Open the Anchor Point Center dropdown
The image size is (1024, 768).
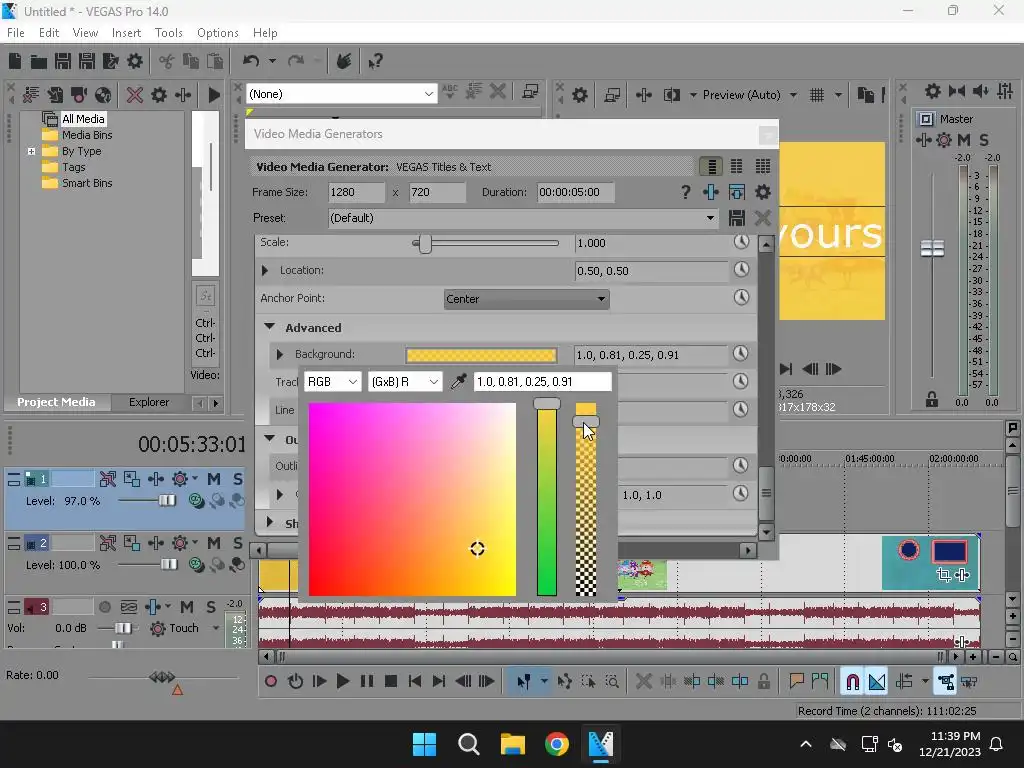526,299
